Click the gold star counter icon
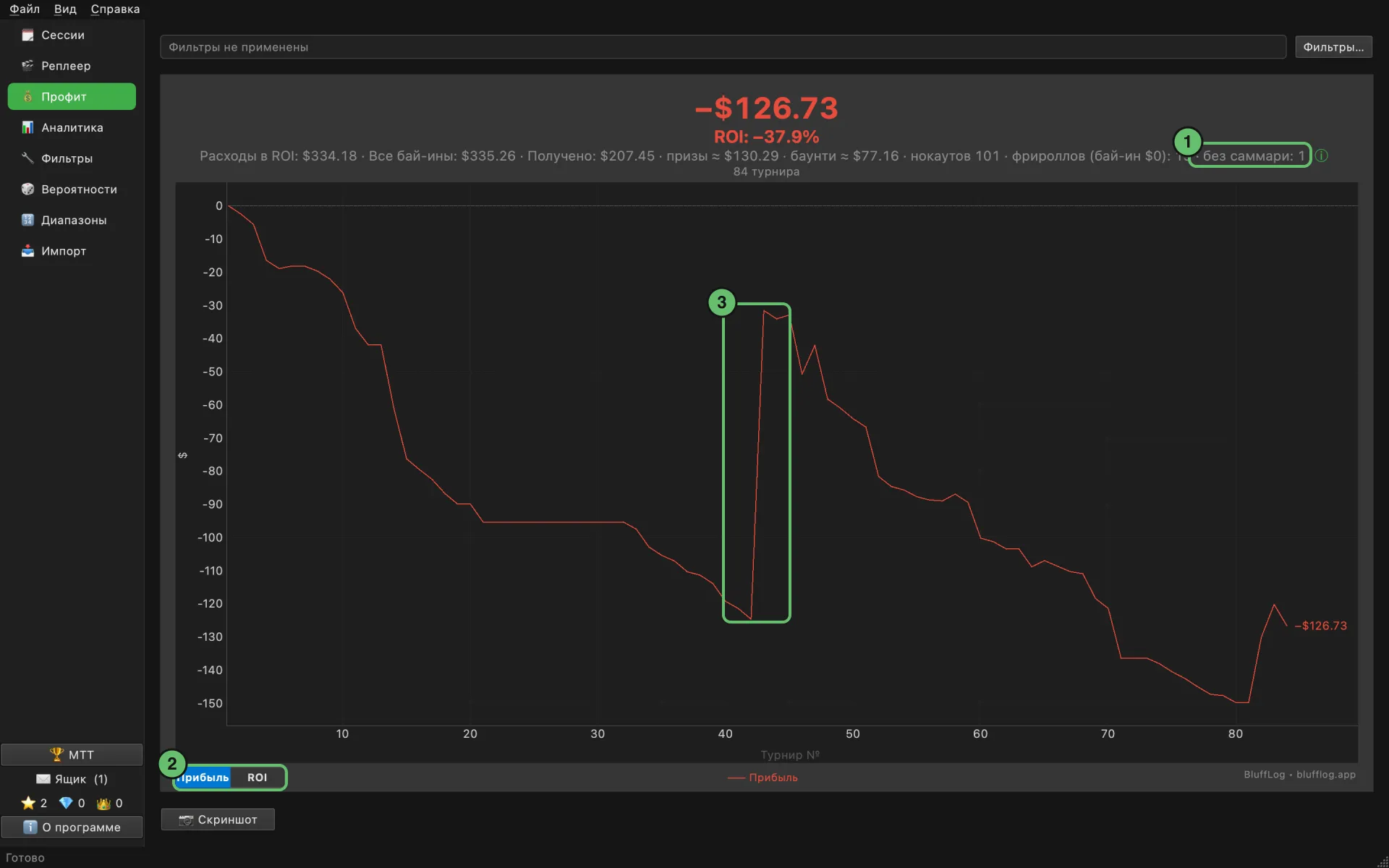The image size is (1389, 868). [x=28, y=803]
